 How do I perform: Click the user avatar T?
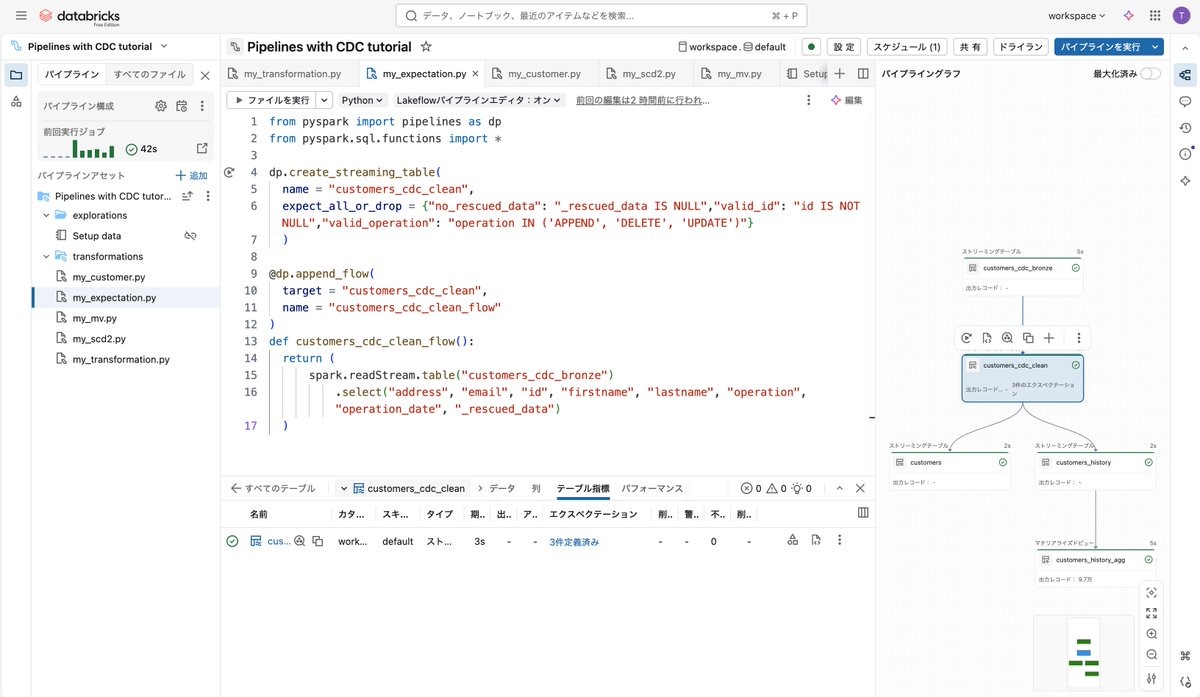[1182, 16]
